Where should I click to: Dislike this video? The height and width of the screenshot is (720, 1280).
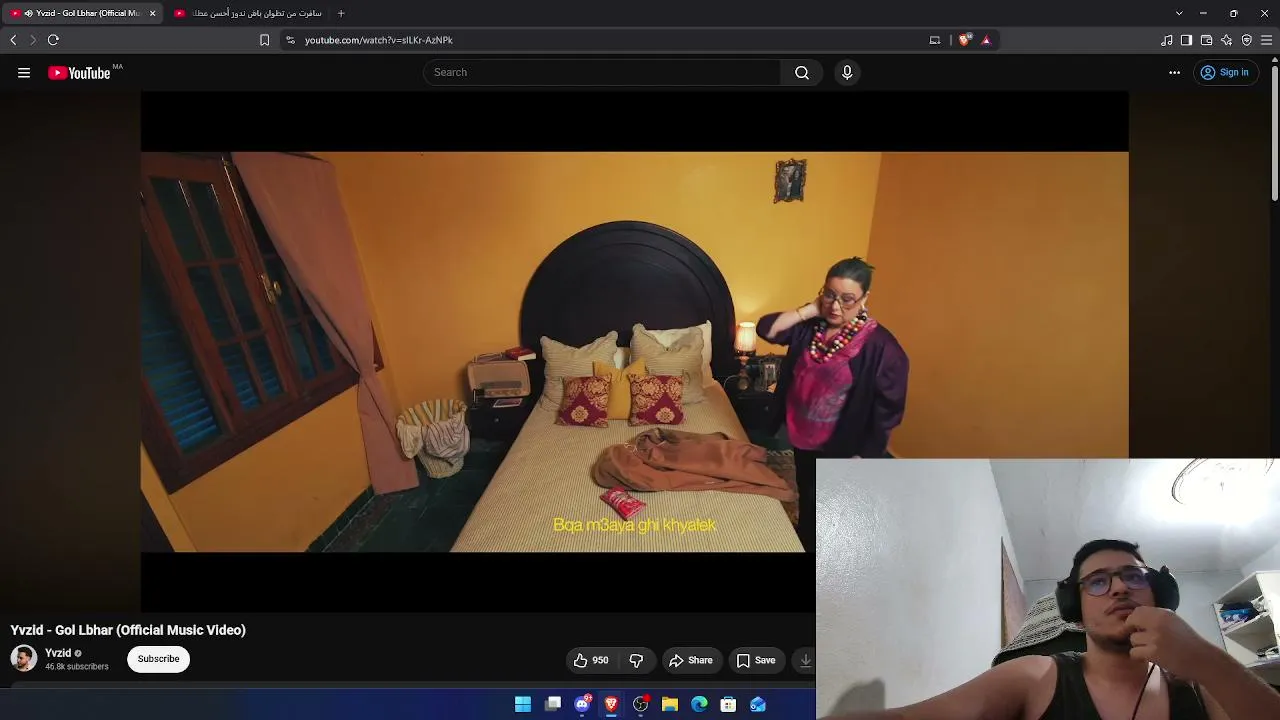pos(636,660)
